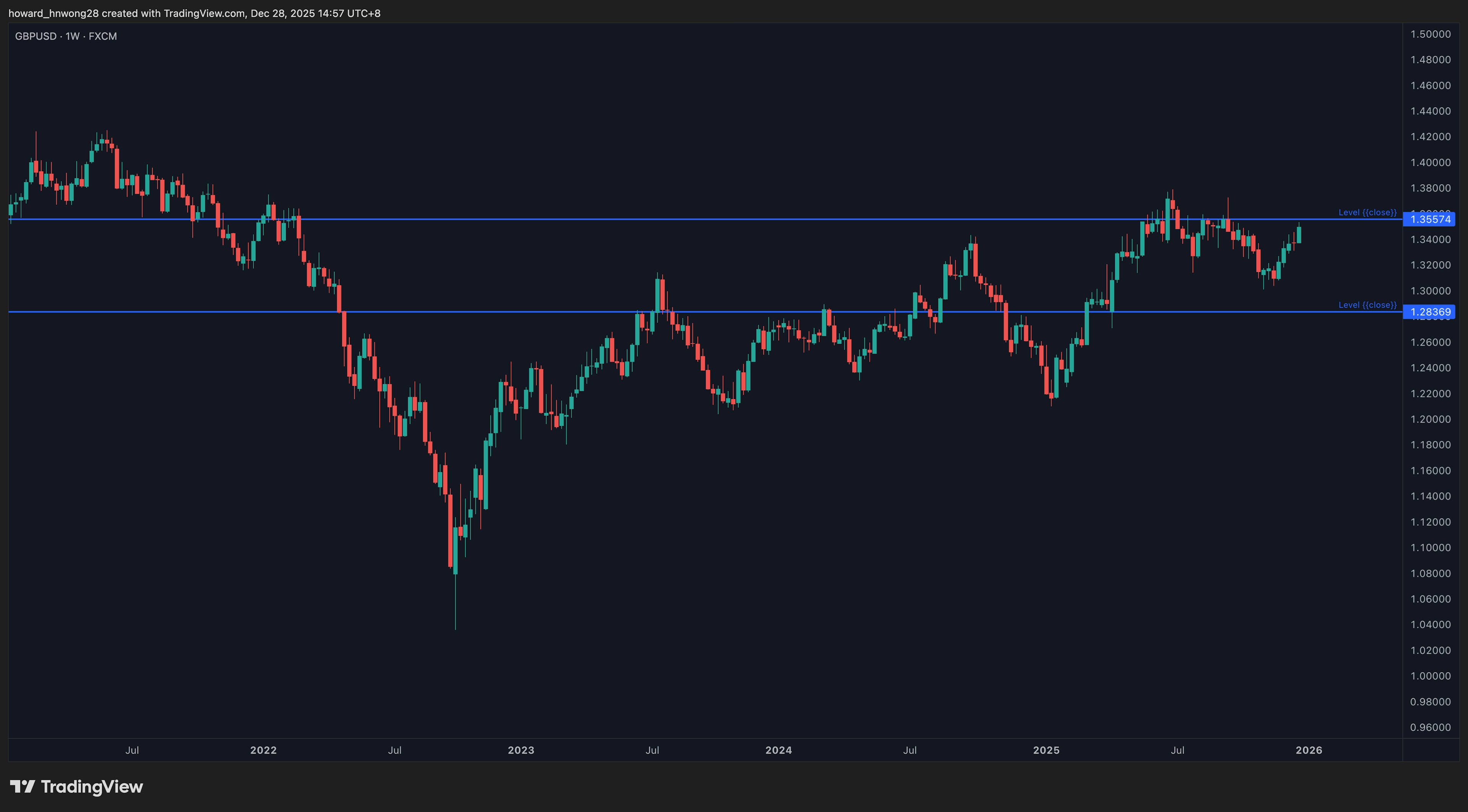Select the 1.28369 price level tag

tap(1430, 312)
